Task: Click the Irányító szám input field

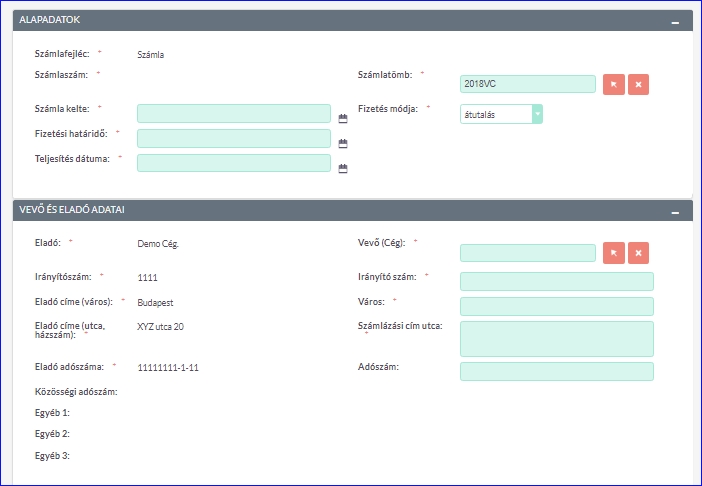Action: click(556, 281)
